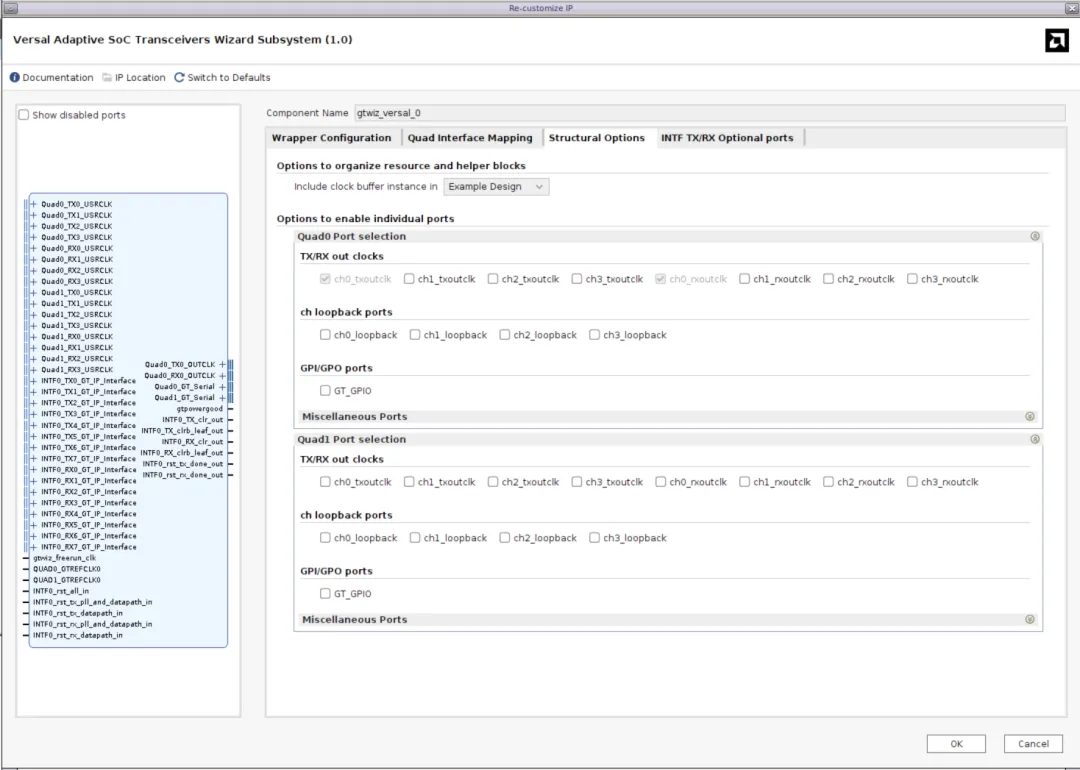The width and height of the screenshot is (1080, 770).
Task: Enable Quad0 ch3_loopback checkbox
Action: [594, 335]
